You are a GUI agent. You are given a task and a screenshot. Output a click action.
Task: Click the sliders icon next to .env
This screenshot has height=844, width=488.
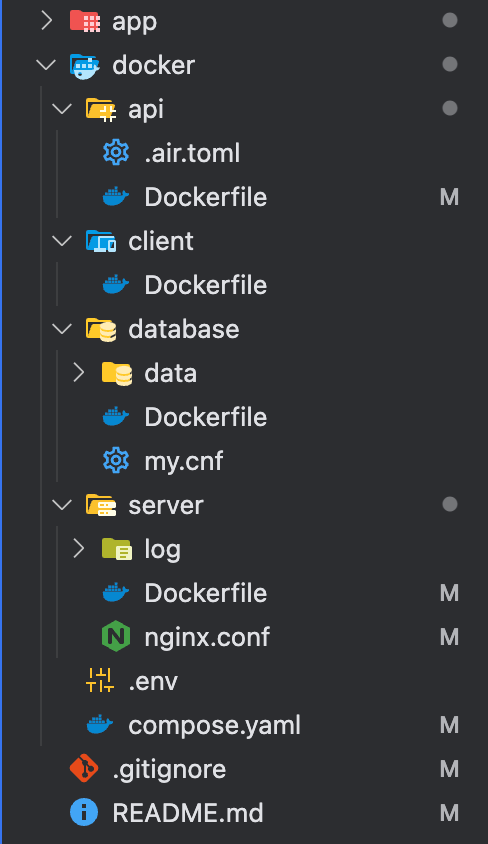[x=100, y=680]
